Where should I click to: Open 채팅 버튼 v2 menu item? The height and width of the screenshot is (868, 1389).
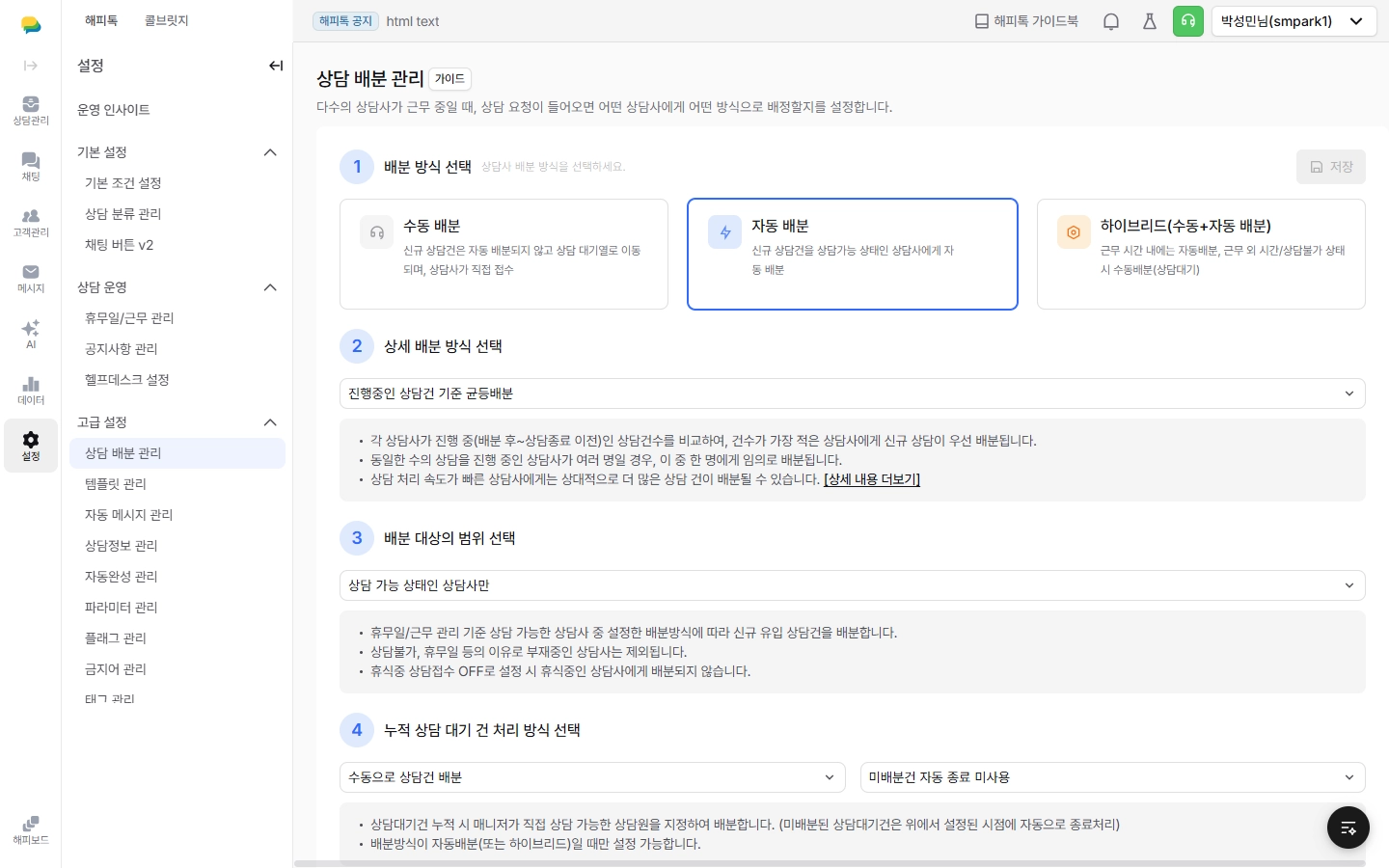point(177,245)
